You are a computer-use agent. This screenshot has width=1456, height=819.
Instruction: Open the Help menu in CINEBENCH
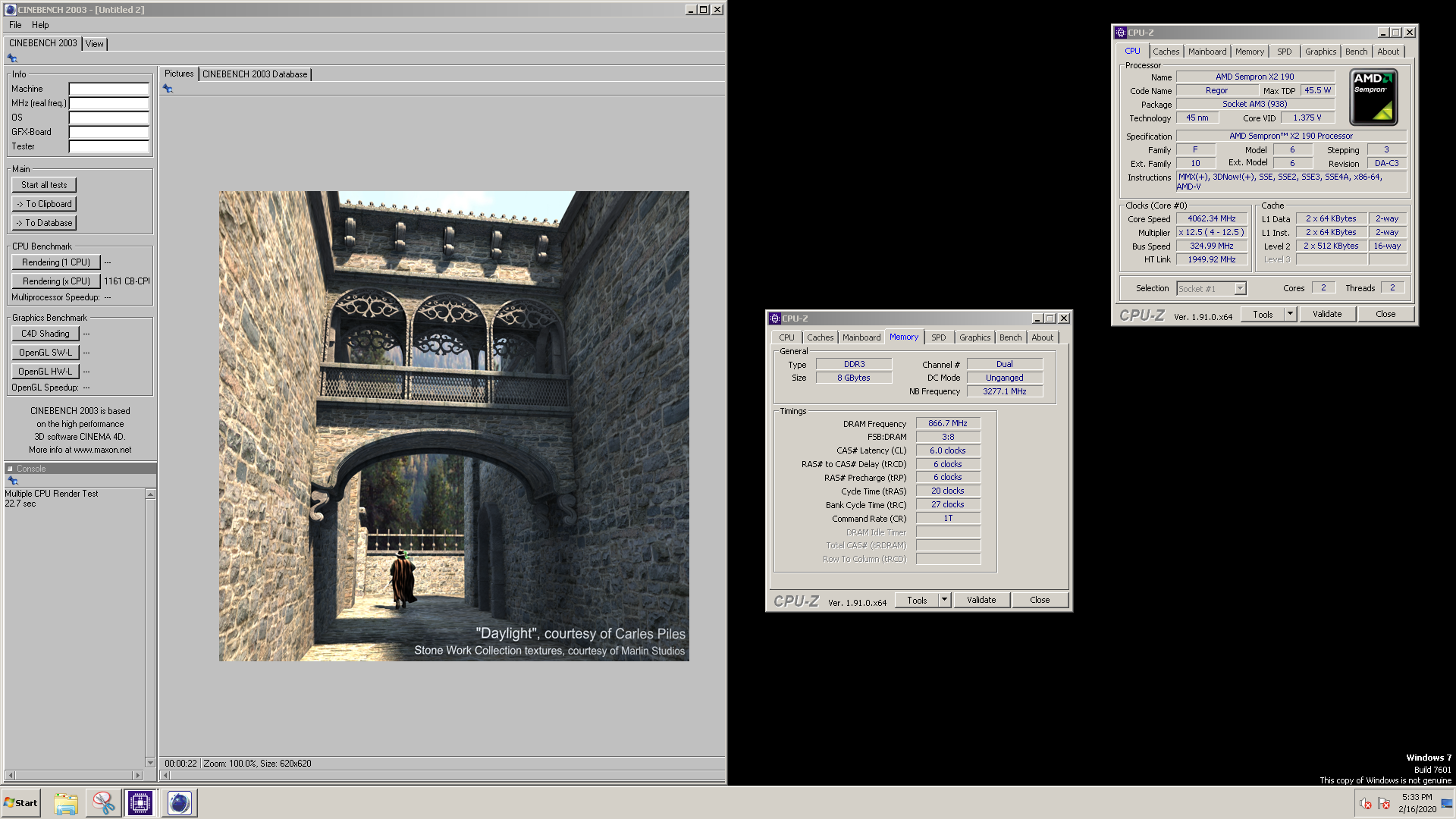click(40, 25)
